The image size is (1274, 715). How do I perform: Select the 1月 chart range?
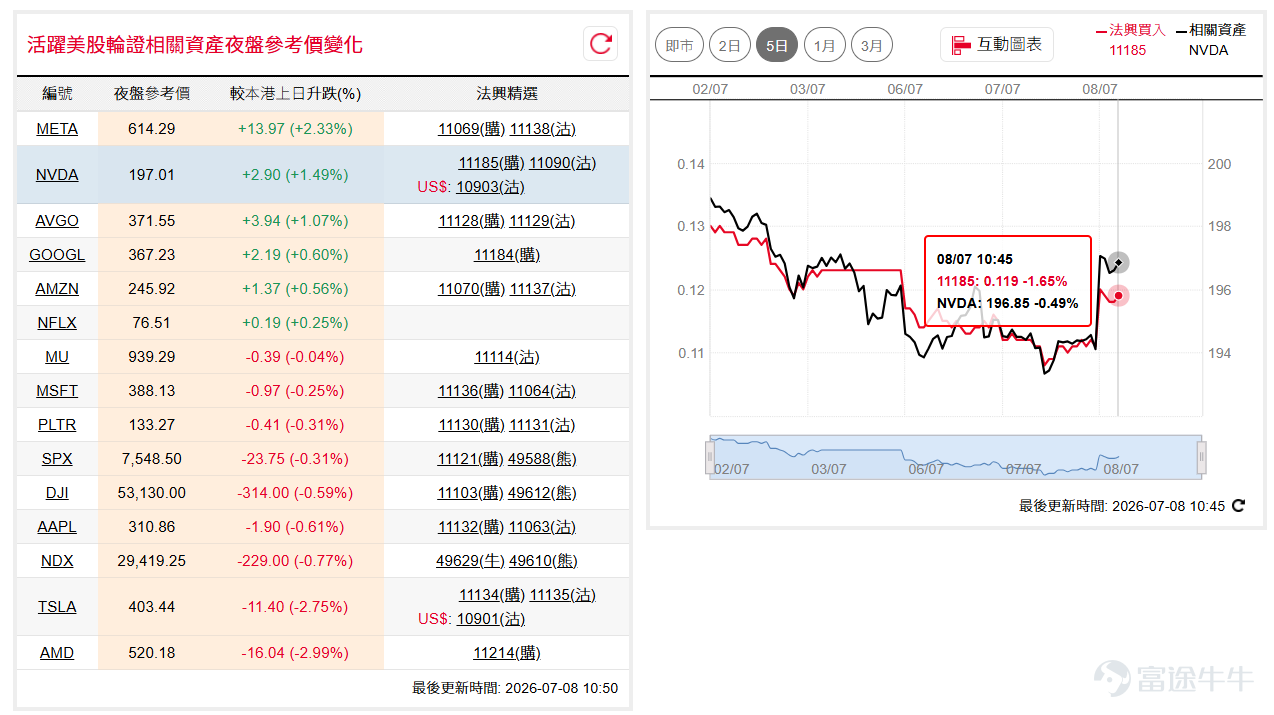click(x=824, y=45)
